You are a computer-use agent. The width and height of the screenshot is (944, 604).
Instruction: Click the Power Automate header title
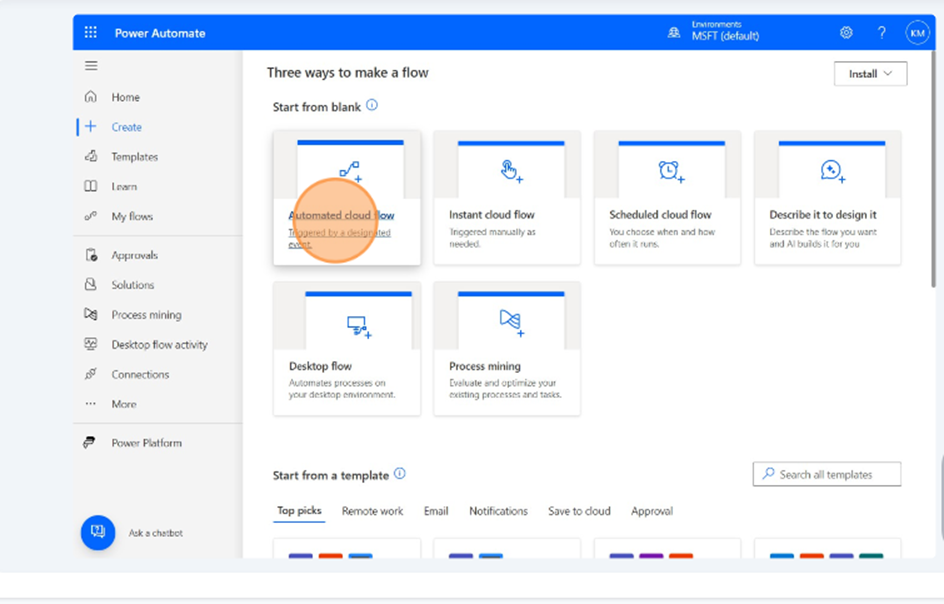click(x=160, y=33)
